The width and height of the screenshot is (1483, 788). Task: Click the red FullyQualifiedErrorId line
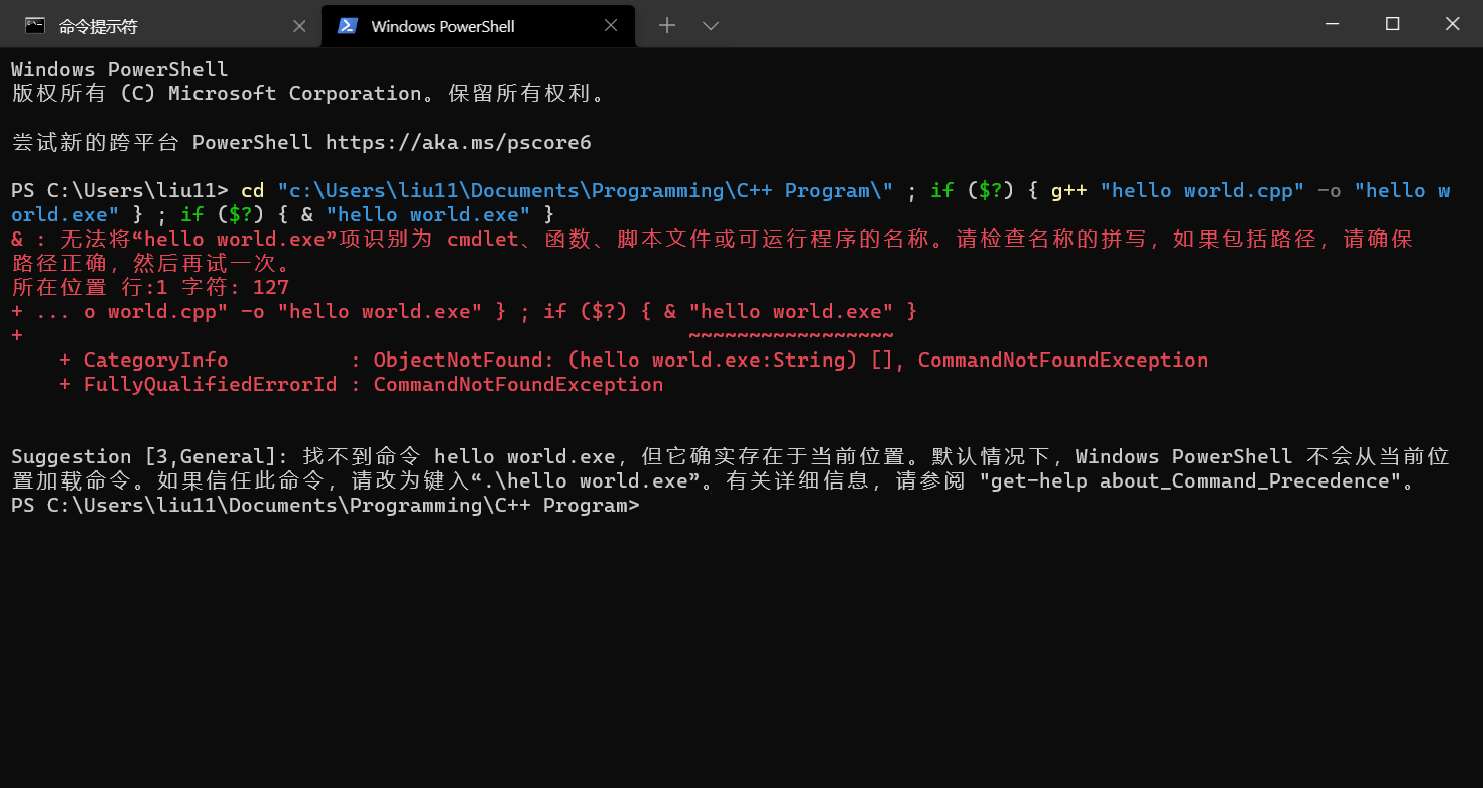pyautogui.click(x=361, y=385)
